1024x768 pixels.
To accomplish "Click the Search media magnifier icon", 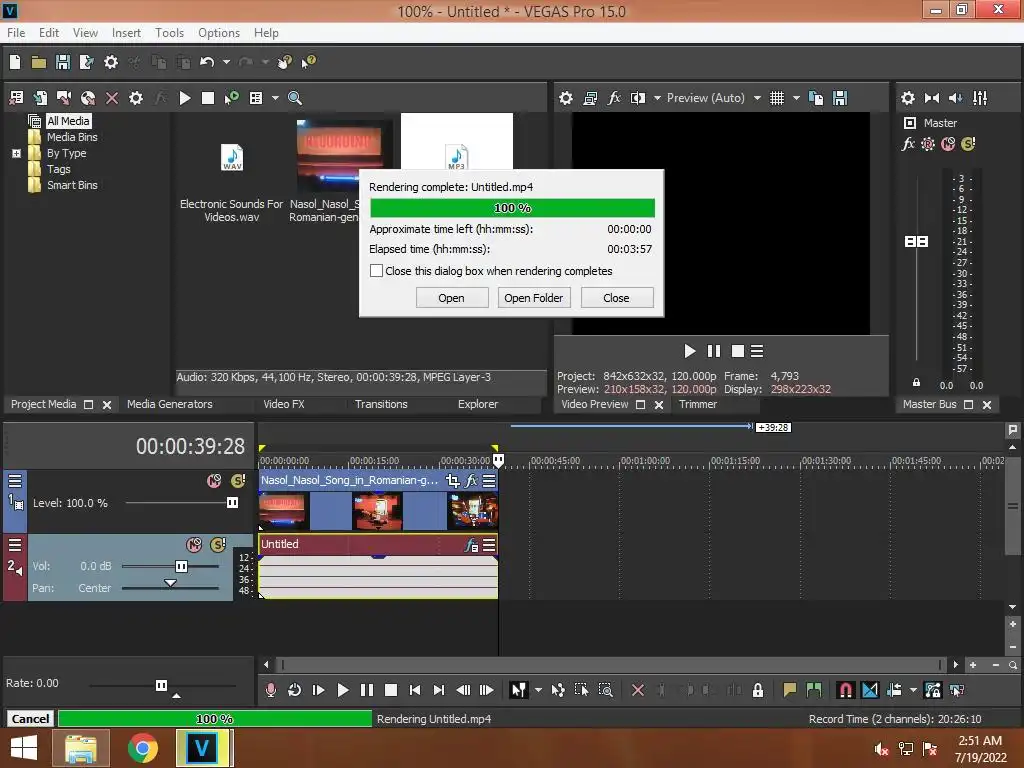I will pyautogui.click(x=295, y=98).
